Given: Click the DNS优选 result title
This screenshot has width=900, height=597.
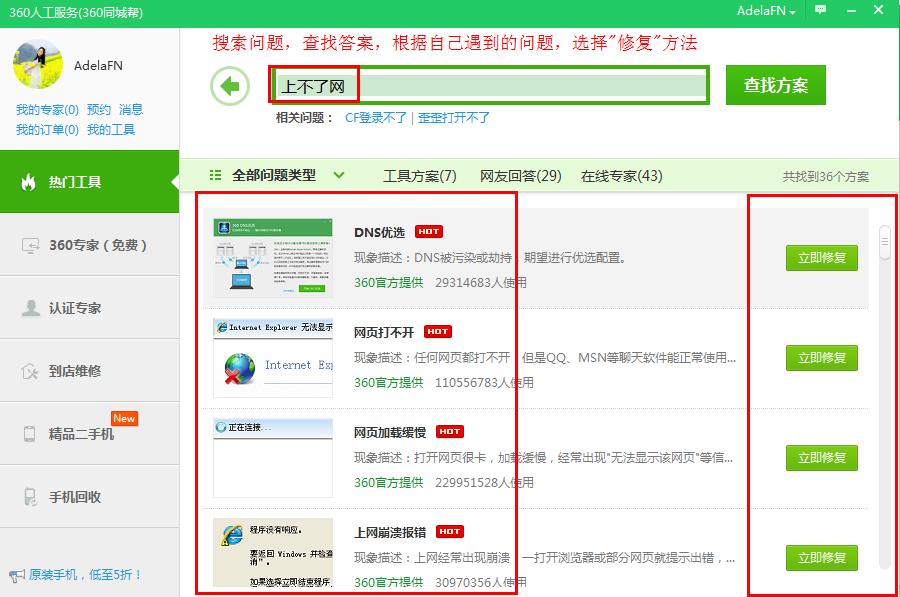Looking at the screenshot, I should point(379,232).
